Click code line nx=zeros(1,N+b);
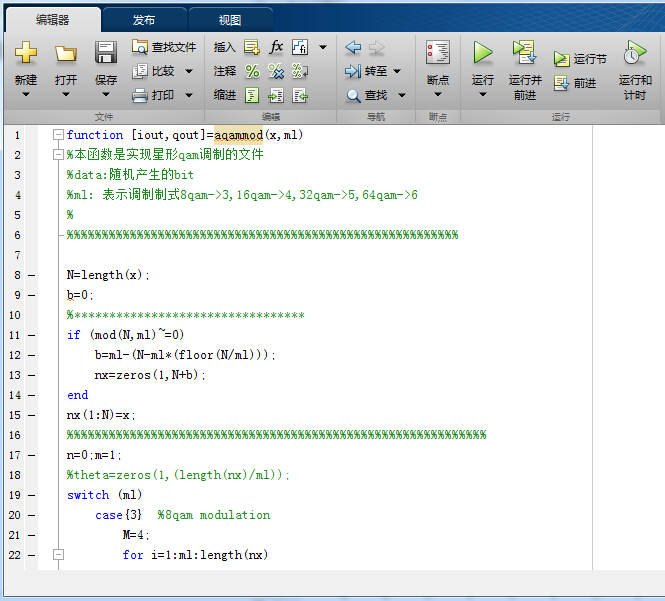The image size is (665, 601). coord(150,375)
